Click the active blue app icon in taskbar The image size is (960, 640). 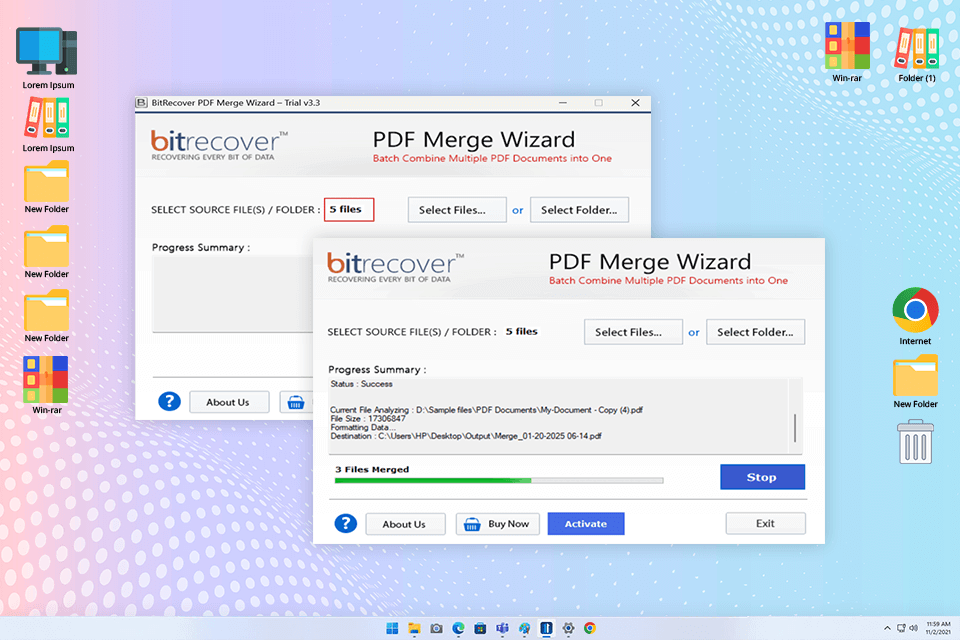click(546, 628)
